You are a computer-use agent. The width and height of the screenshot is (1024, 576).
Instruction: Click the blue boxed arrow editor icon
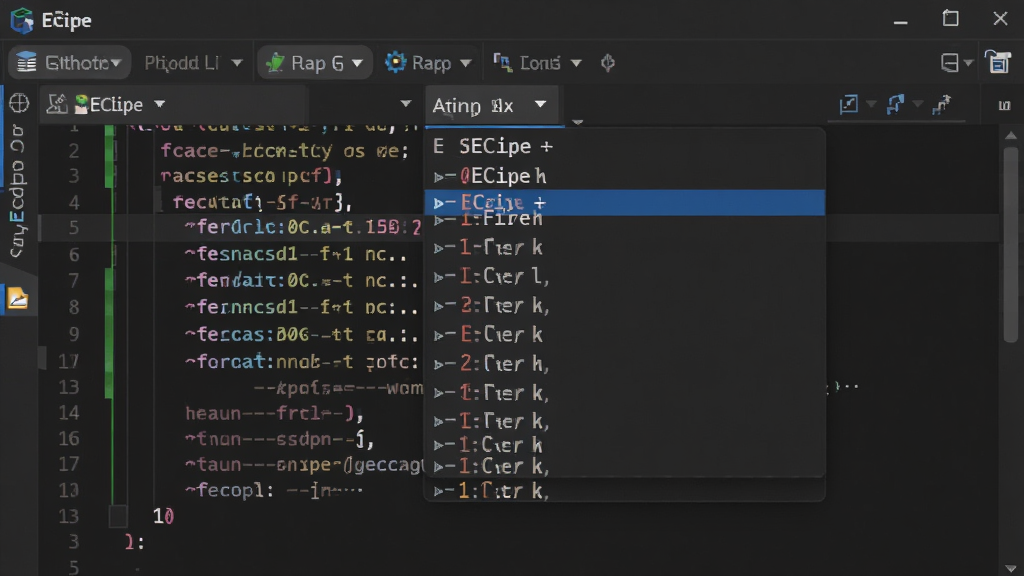[849, 104]
